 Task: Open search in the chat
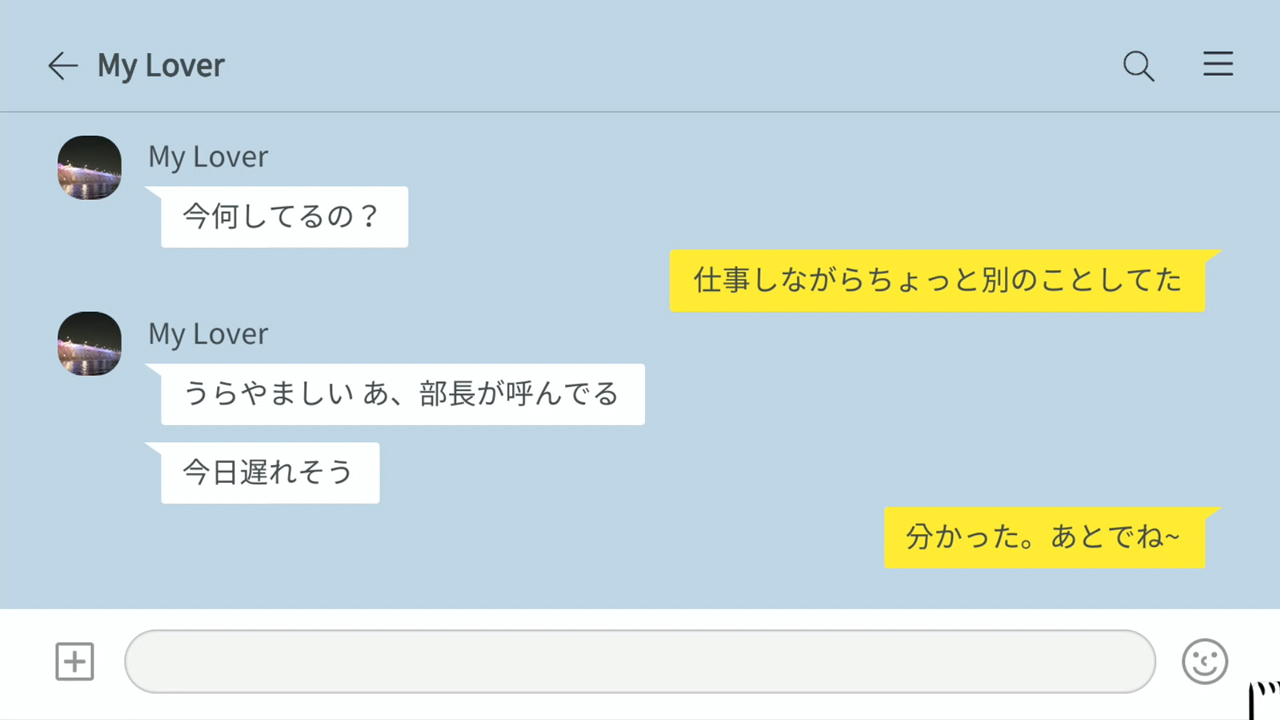click(1138, 66)
